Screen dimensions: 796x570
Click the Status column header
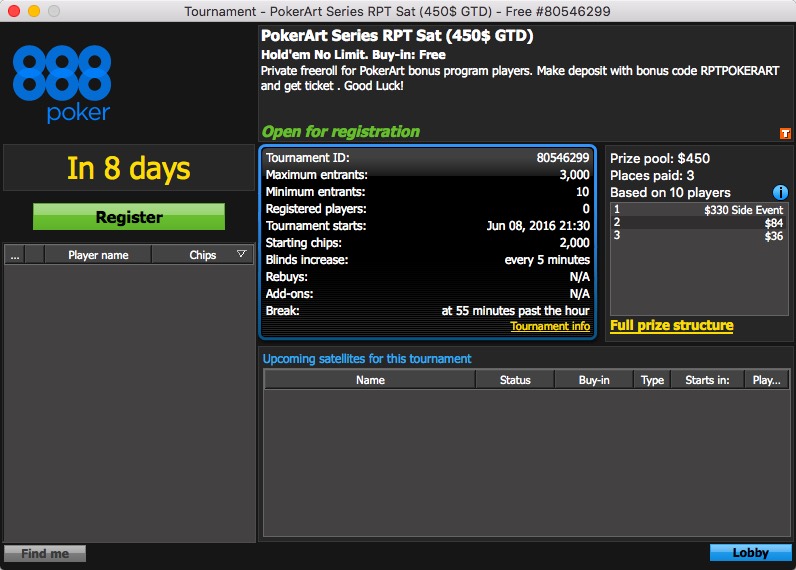click(x=515, y=380)
